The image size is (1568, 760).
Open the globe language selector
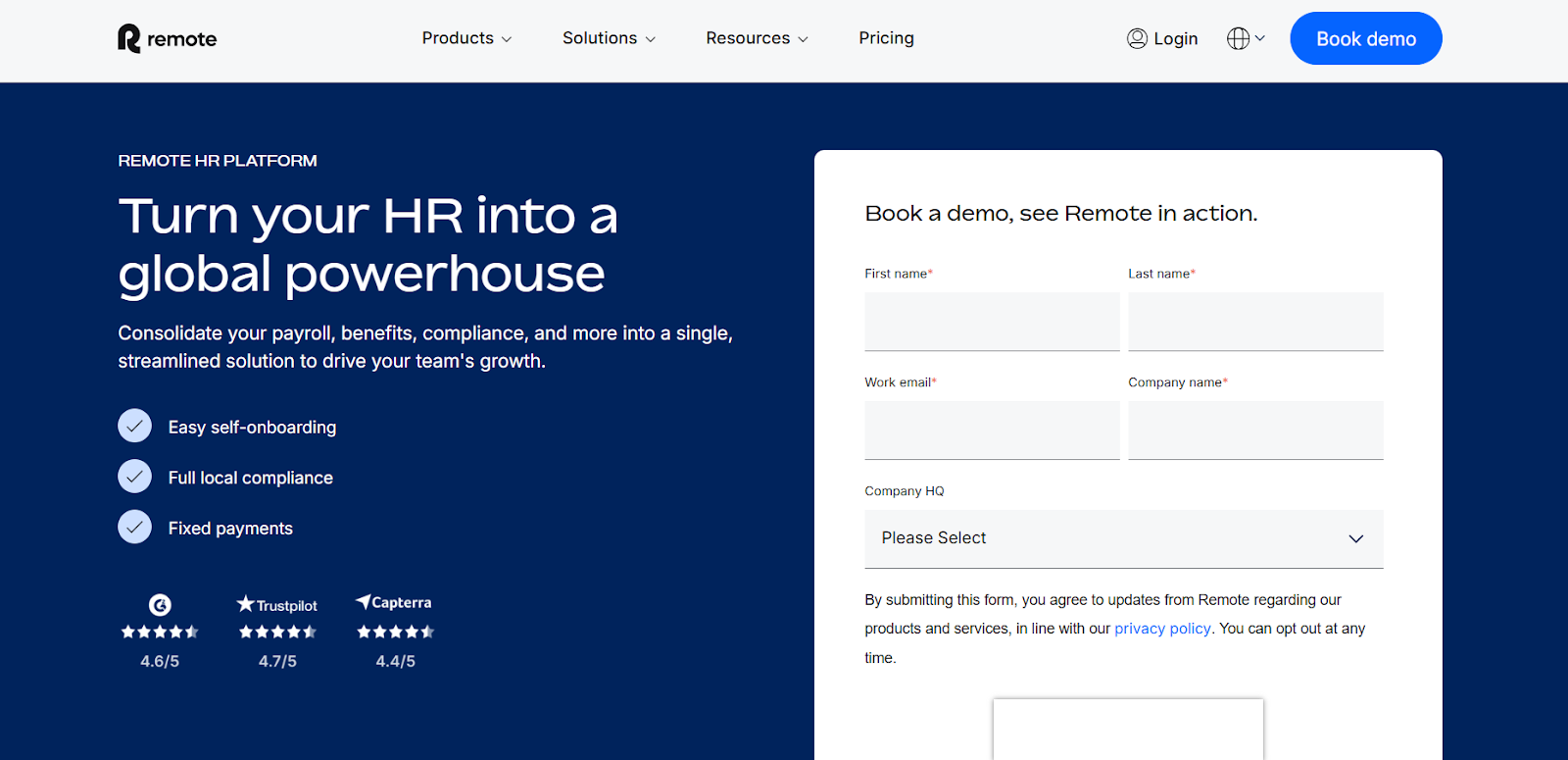coord(1246,38)
